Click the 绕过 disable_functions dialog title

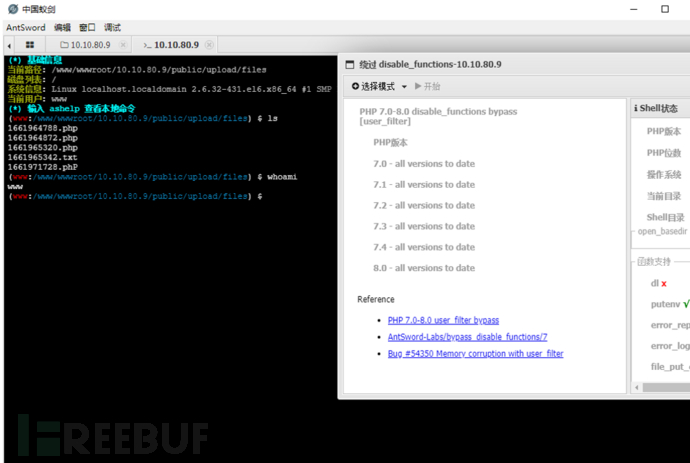(x=430, y=64)
